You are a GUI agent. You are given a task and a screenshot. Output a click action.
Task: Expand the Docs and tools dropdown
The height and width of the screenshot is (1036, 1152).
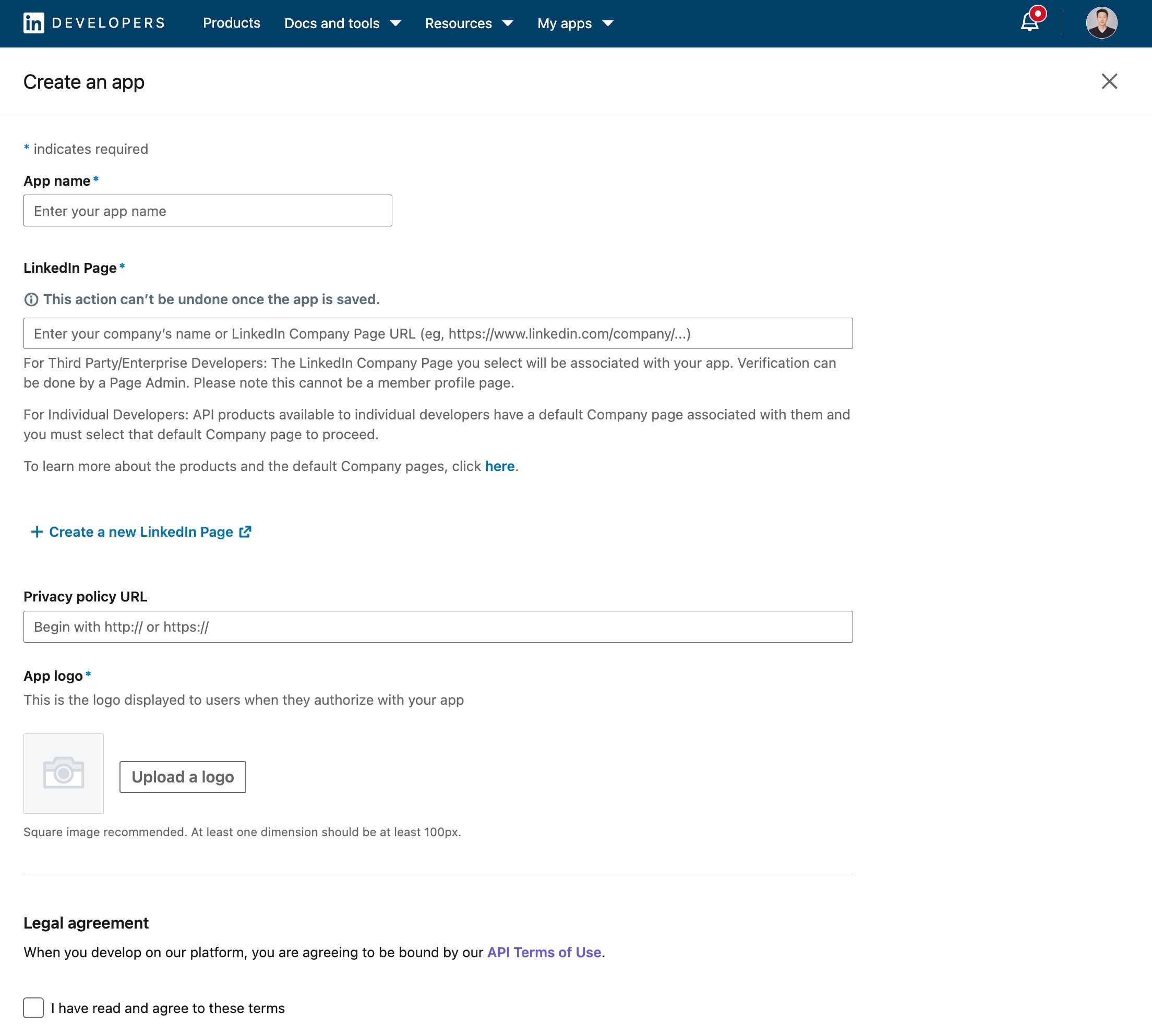(x=395, y=24)
